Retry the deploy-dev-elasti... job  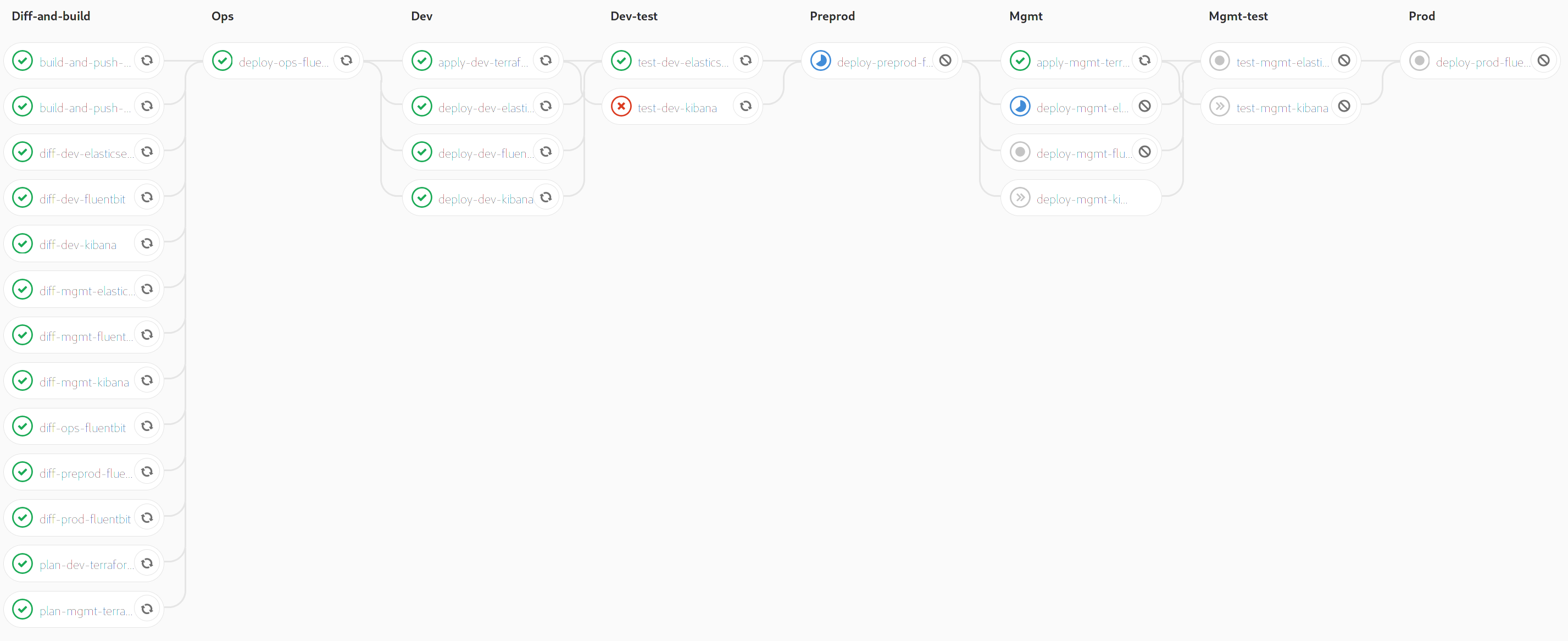pyautogui.click(x=546, y=106)
